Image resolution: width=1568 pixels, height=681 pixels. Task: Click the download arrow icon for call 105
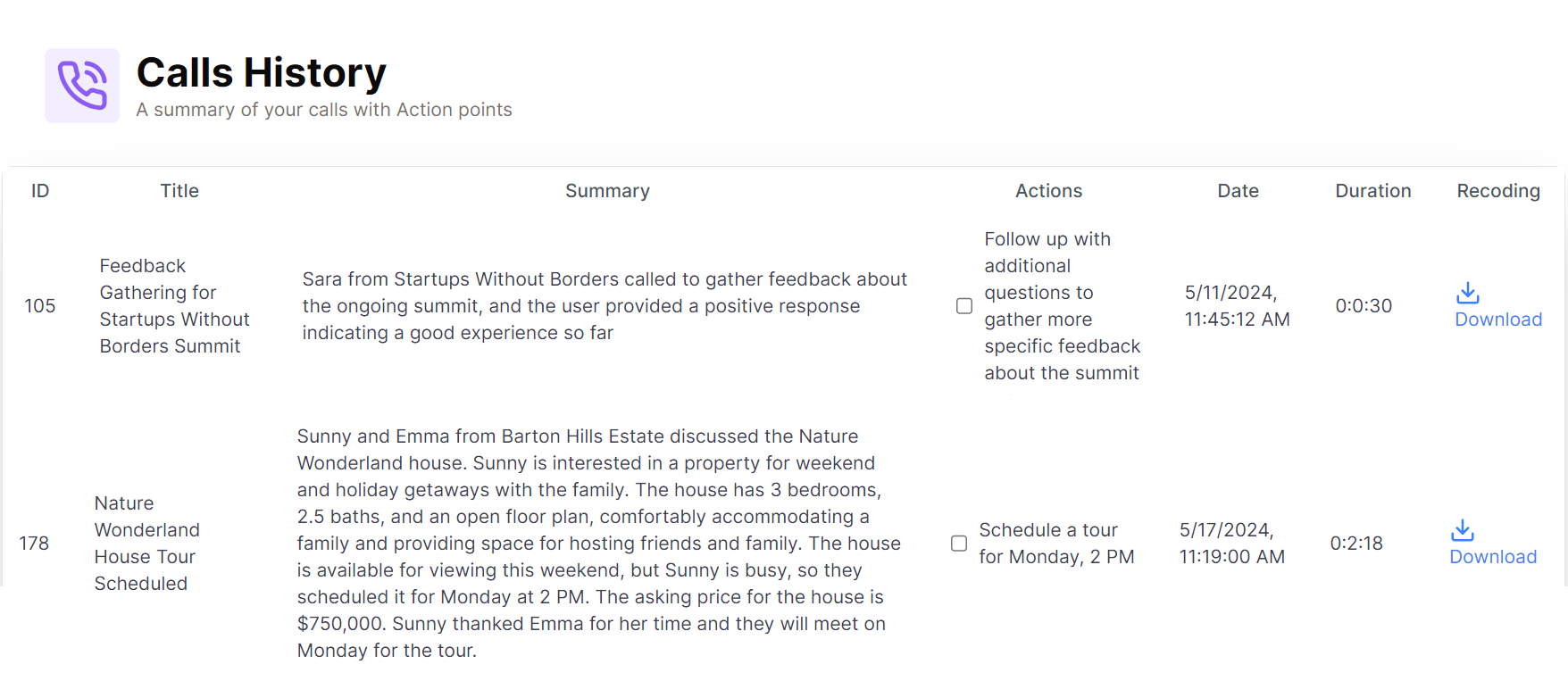click(x=1468, y=293)
